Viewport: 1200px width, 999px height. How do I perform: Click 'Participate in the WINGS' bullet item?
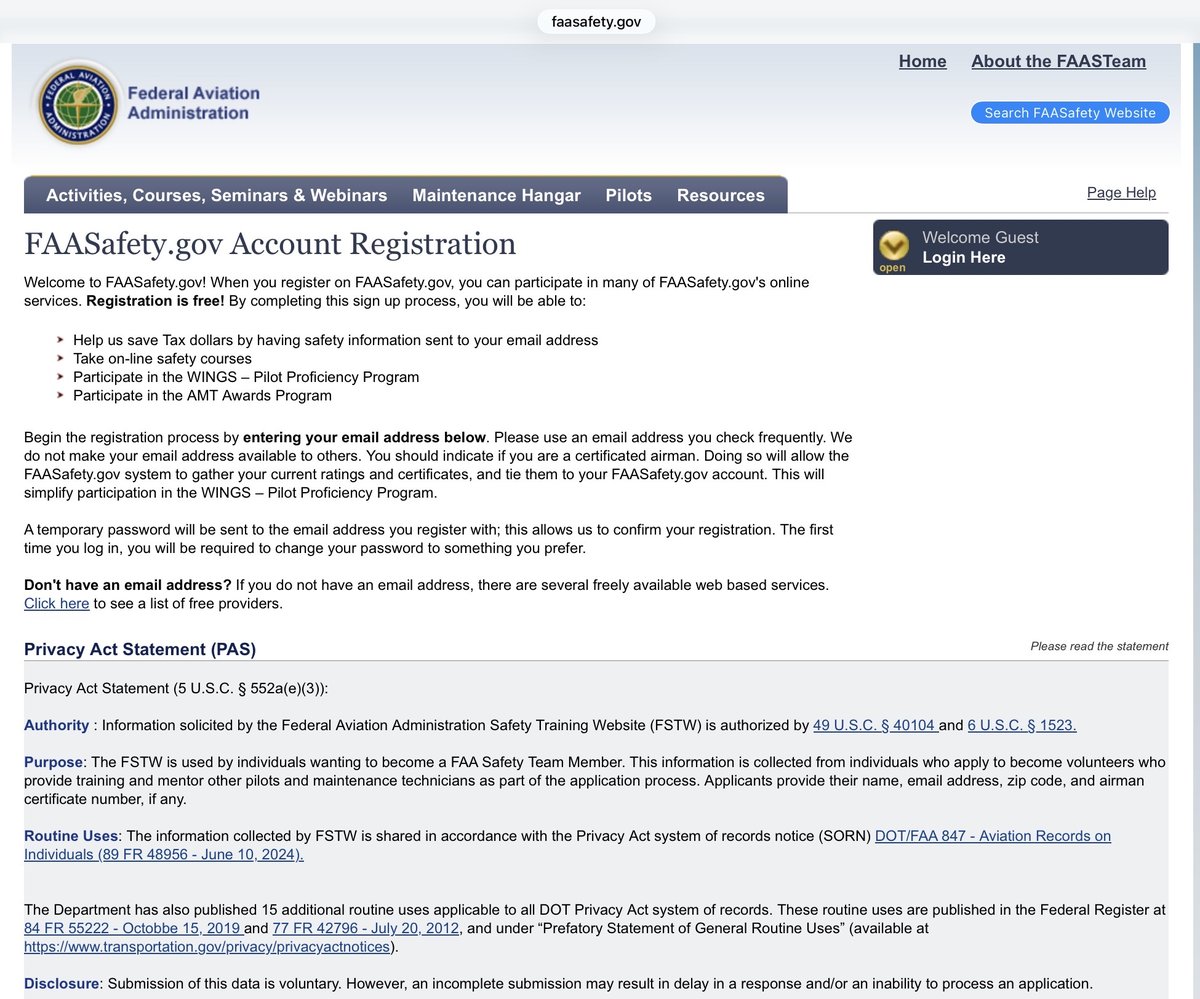[x=246, y=377]
